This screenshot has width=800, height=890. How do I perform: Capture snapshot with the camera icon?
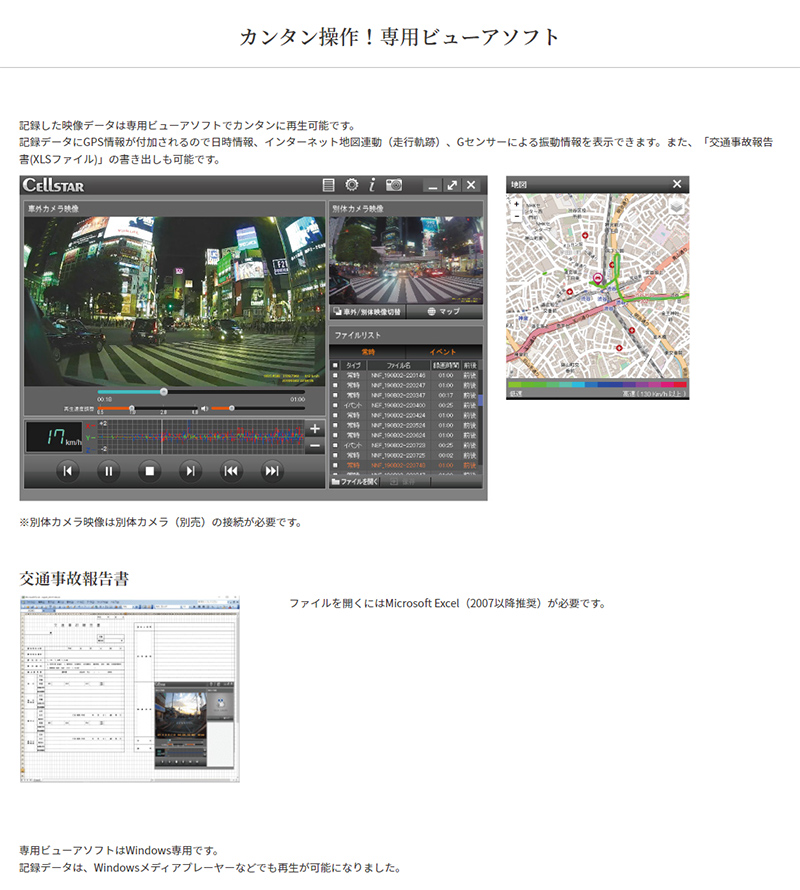[394, 185]
